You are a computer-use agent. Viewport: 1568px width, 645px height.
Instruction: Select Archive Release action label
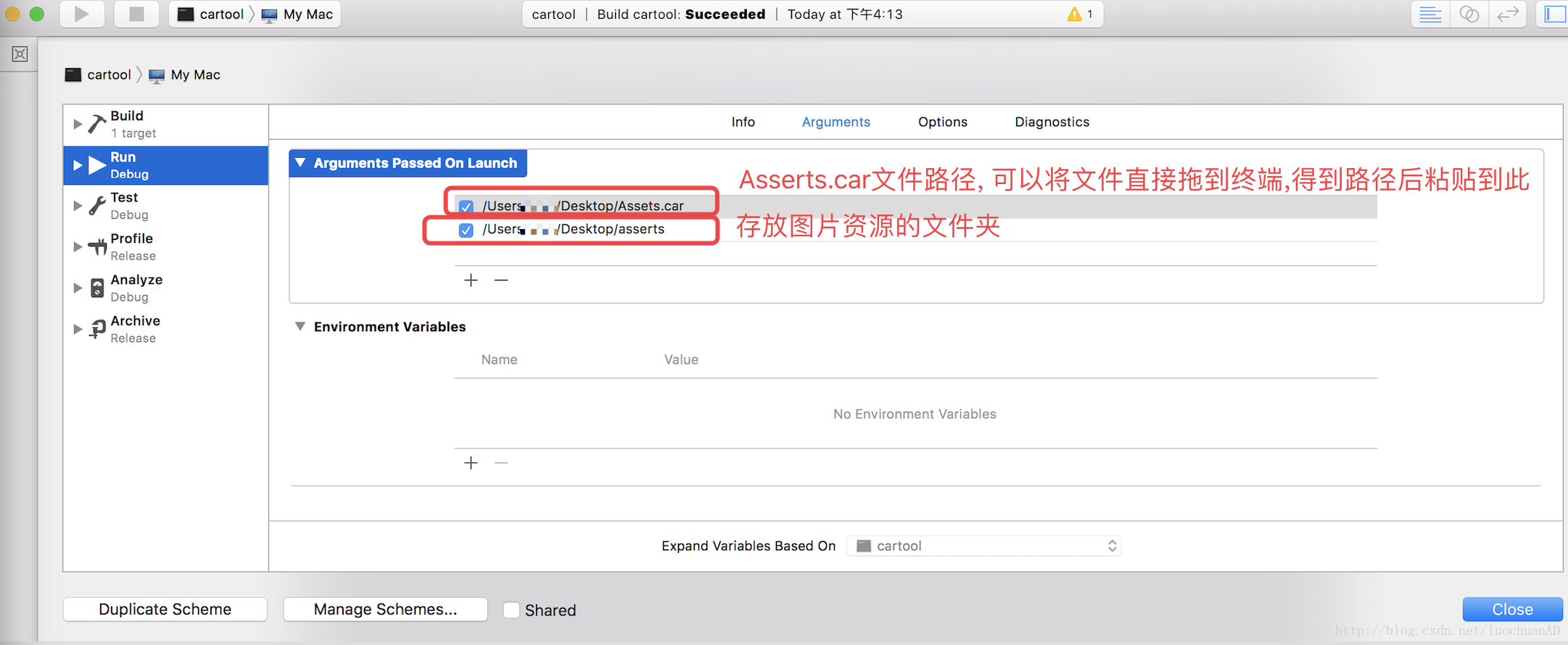(x=136, y=329)
